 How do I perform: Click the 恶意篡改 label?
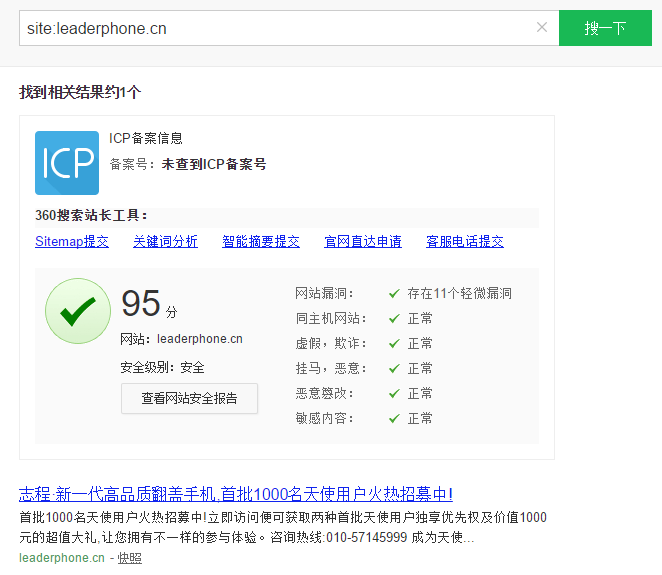click(x=324, y=393)
